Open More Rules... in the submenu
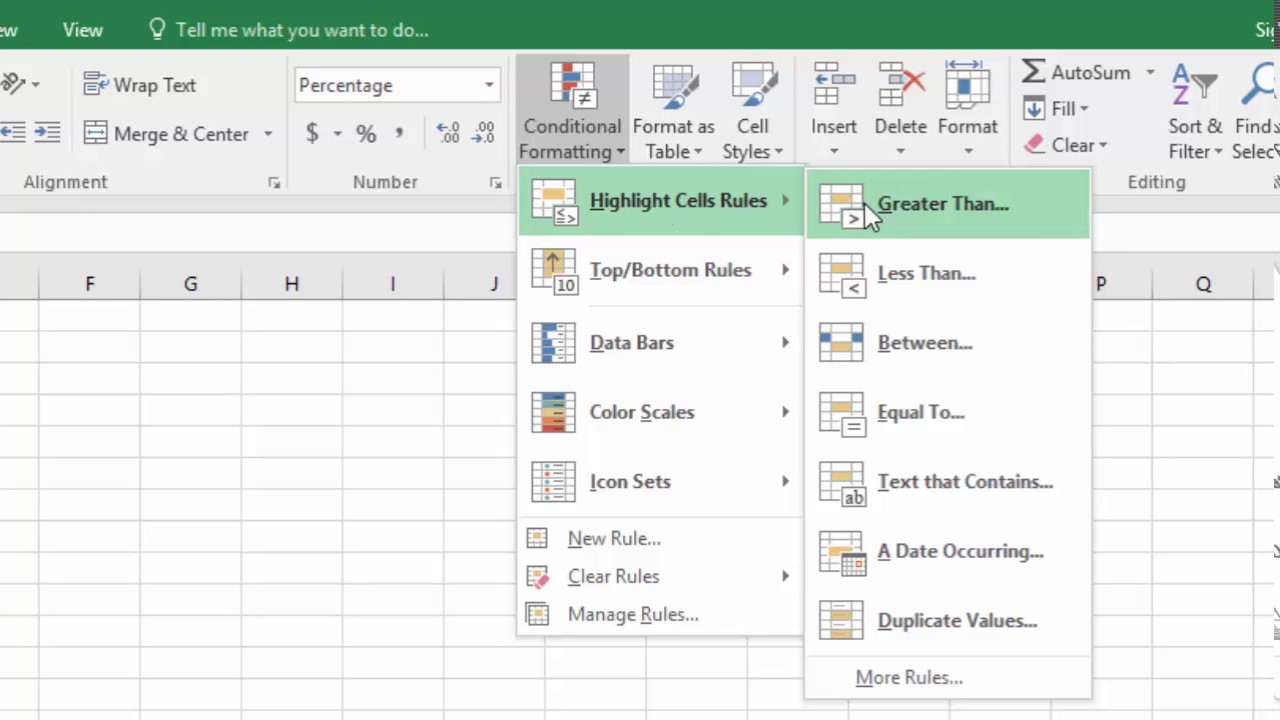This screenshot has width=1280, height=720. (x=948, y=678)
